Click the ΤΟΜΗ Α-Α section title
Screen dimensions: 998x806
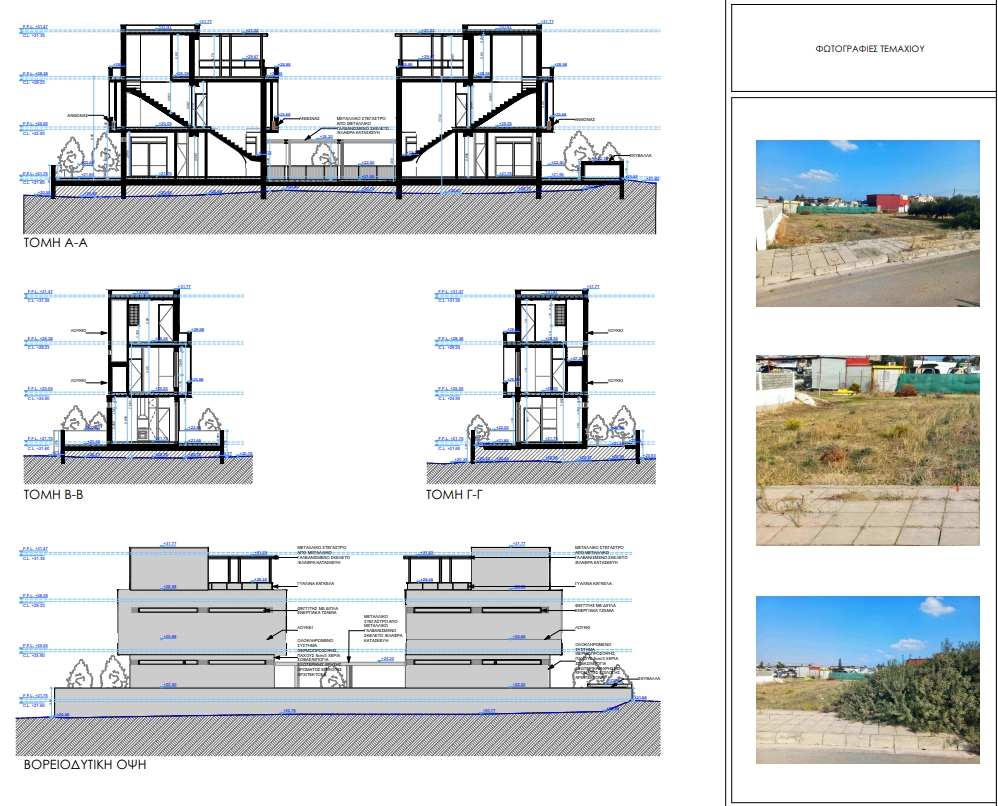tap(55, 243)
